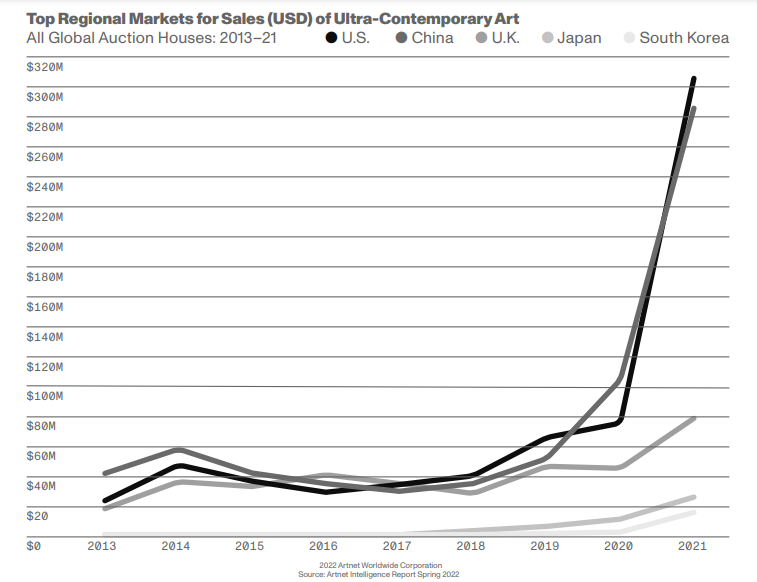Viewport: 757px width, 582px height.
Task: Click the 2021 year label on x-axis
Action: coord(693,547)
